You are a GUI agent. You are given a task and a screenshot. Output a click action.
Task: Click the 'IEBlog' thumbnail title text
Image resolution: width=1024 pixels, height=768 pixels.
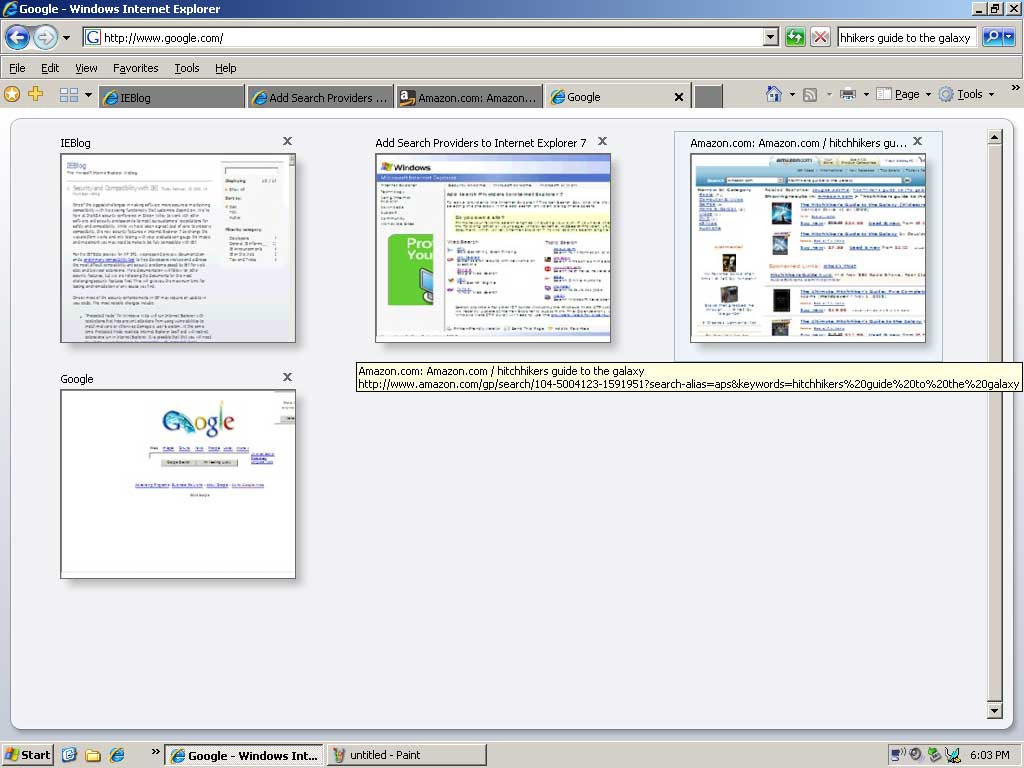coord(75,143)
